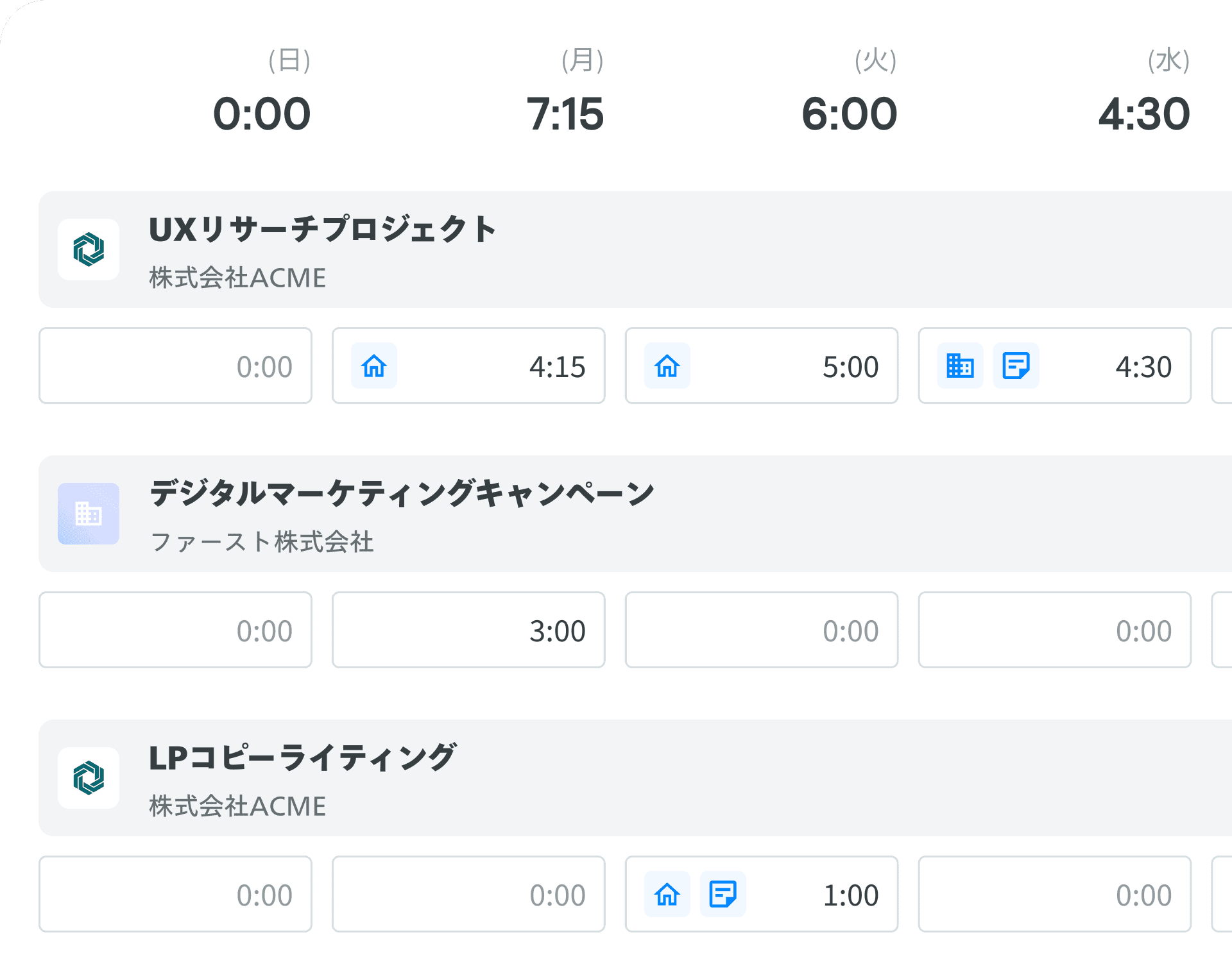The height and width of the screenshot is (962, 1232).
Task: Edit the Sunday 0:00 field for UXリサーチプロジェクト
Action: [175, 366]
